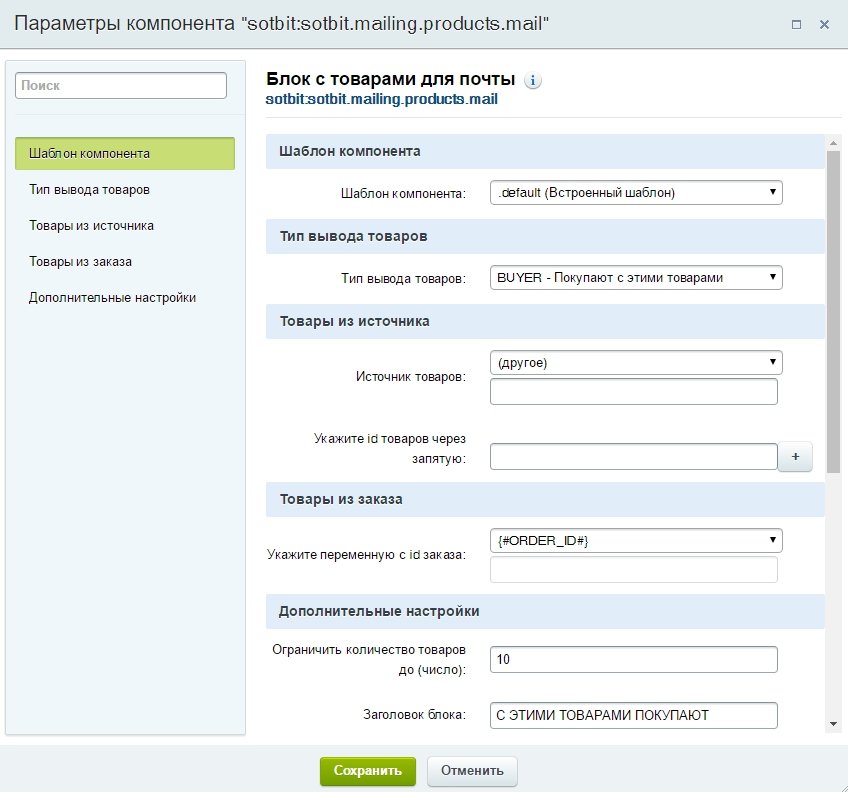Click the scrollbar up arrow
The height and width of the screenshot is (792, 848).
click(833, 143)
